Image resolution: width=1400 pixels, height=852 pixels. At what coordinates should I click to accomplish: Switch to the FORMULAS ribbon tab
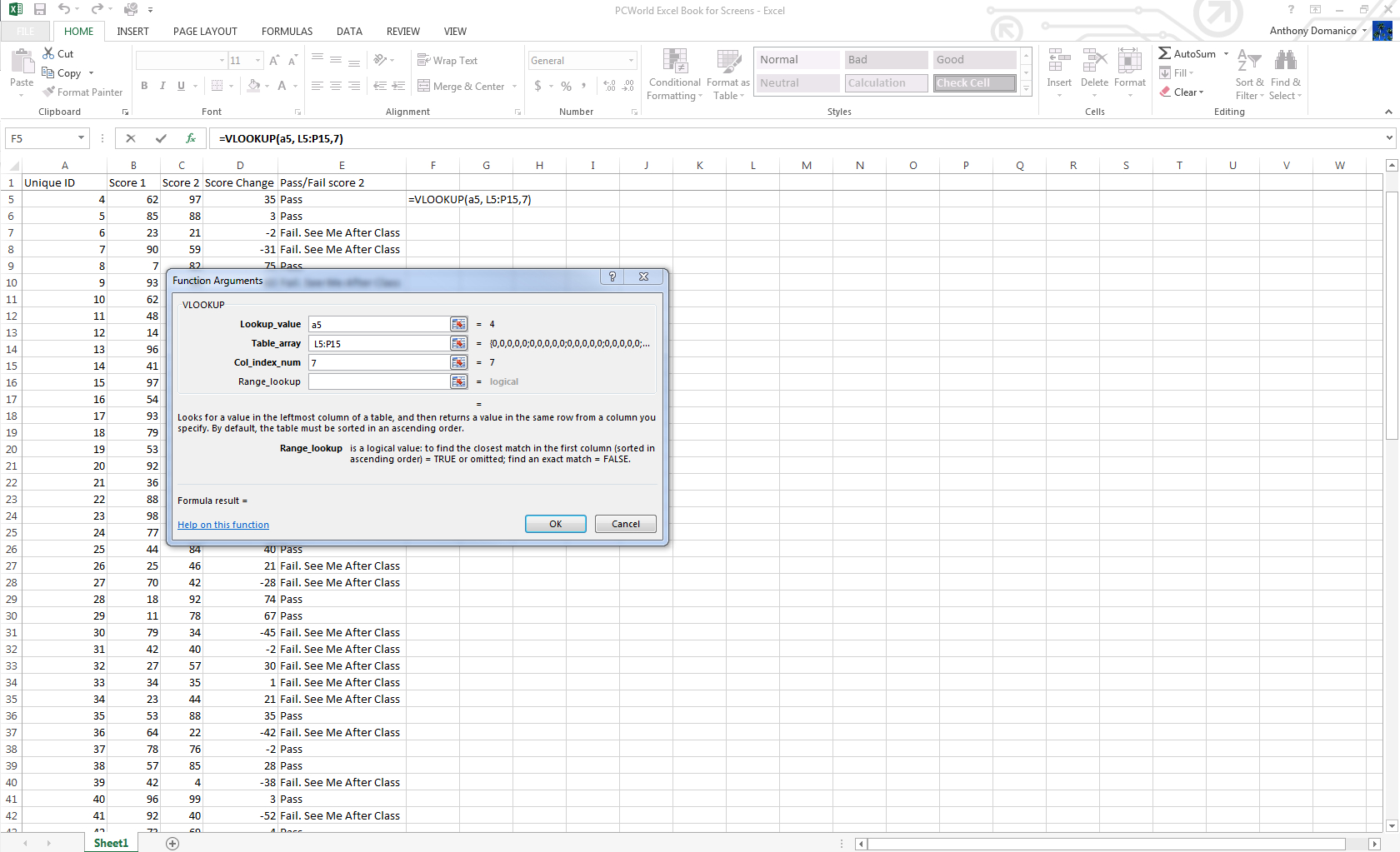[287, 31]
